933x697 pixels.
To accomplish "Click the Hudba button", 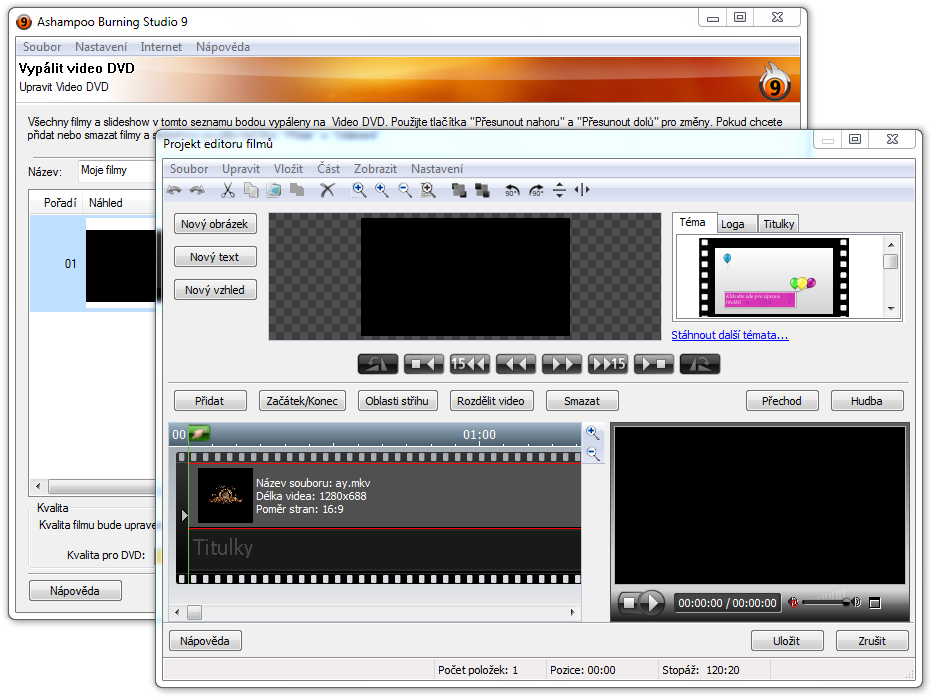I will [867, 401].
